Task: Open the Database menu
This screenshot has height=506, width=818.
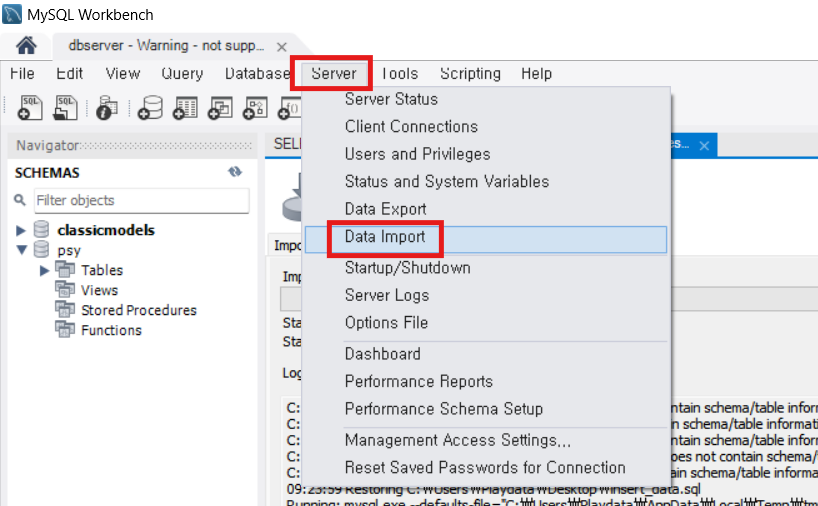Action: coord(257,74)
